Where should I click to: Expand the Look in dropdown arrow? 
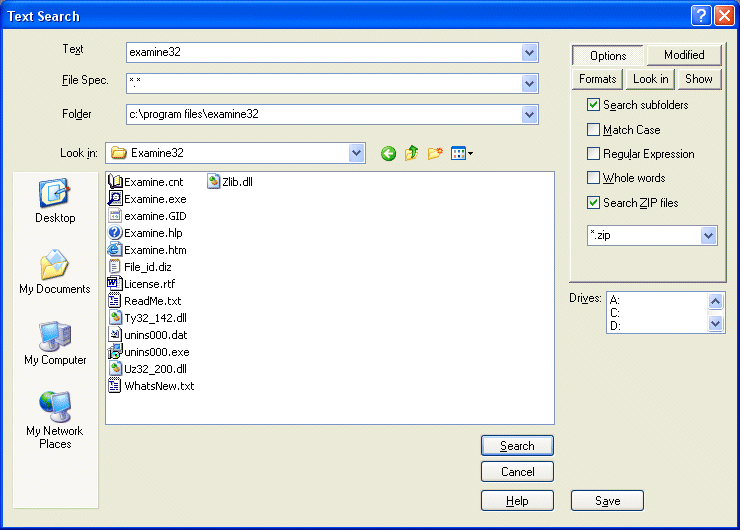coord(356,153)
